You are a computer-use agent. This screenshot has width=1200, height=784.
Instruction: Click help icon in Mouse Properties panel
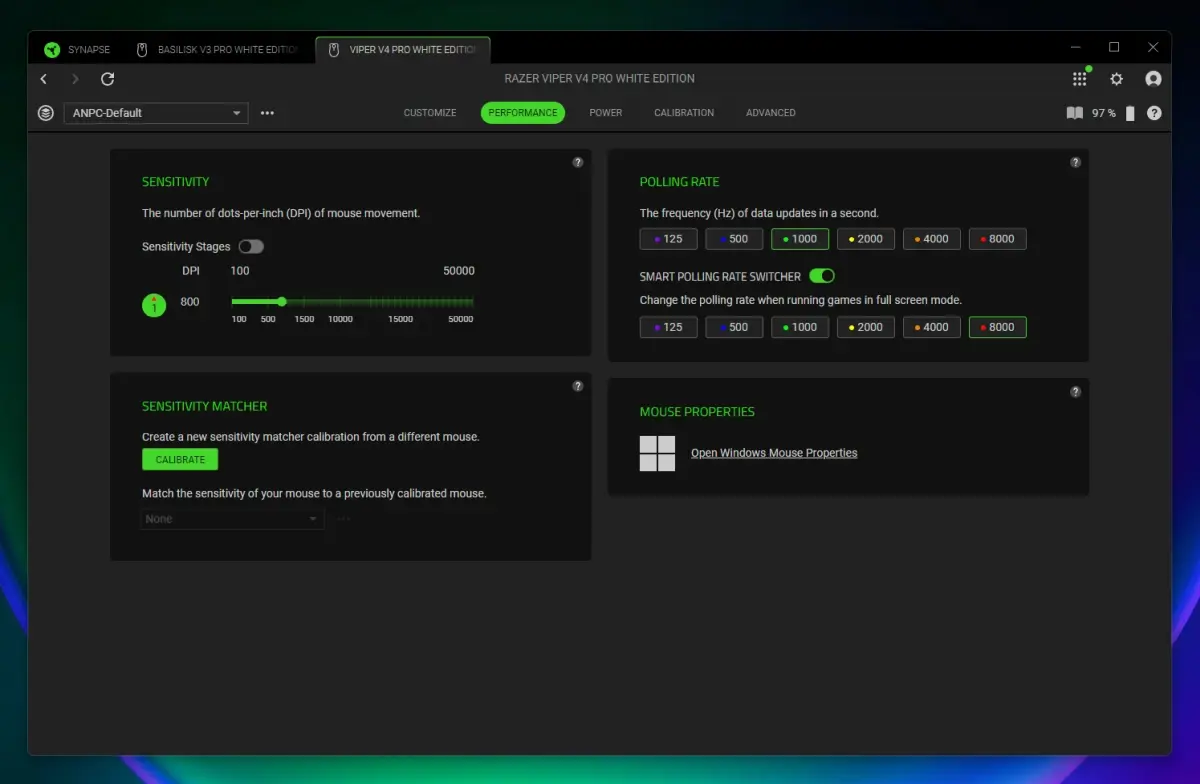pos(1076,392)
